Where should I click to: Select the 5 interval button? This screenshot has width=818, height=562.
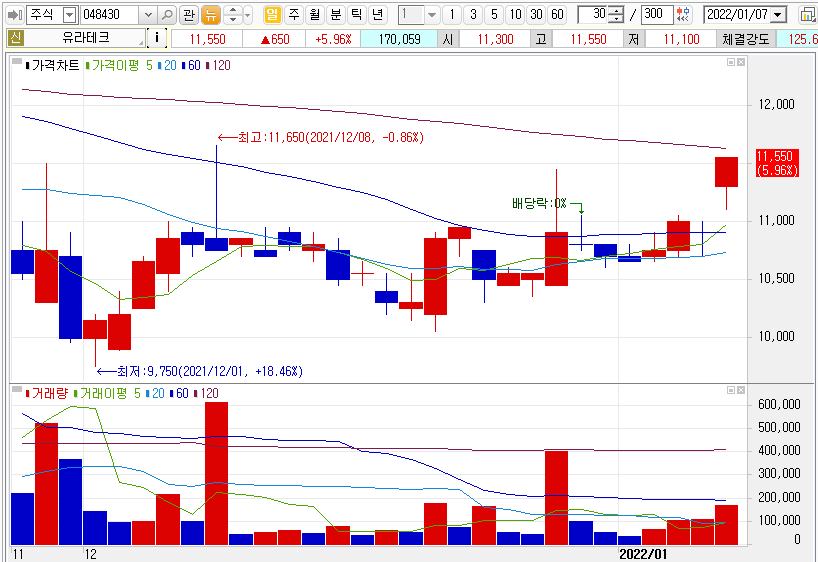pos(494,15)
